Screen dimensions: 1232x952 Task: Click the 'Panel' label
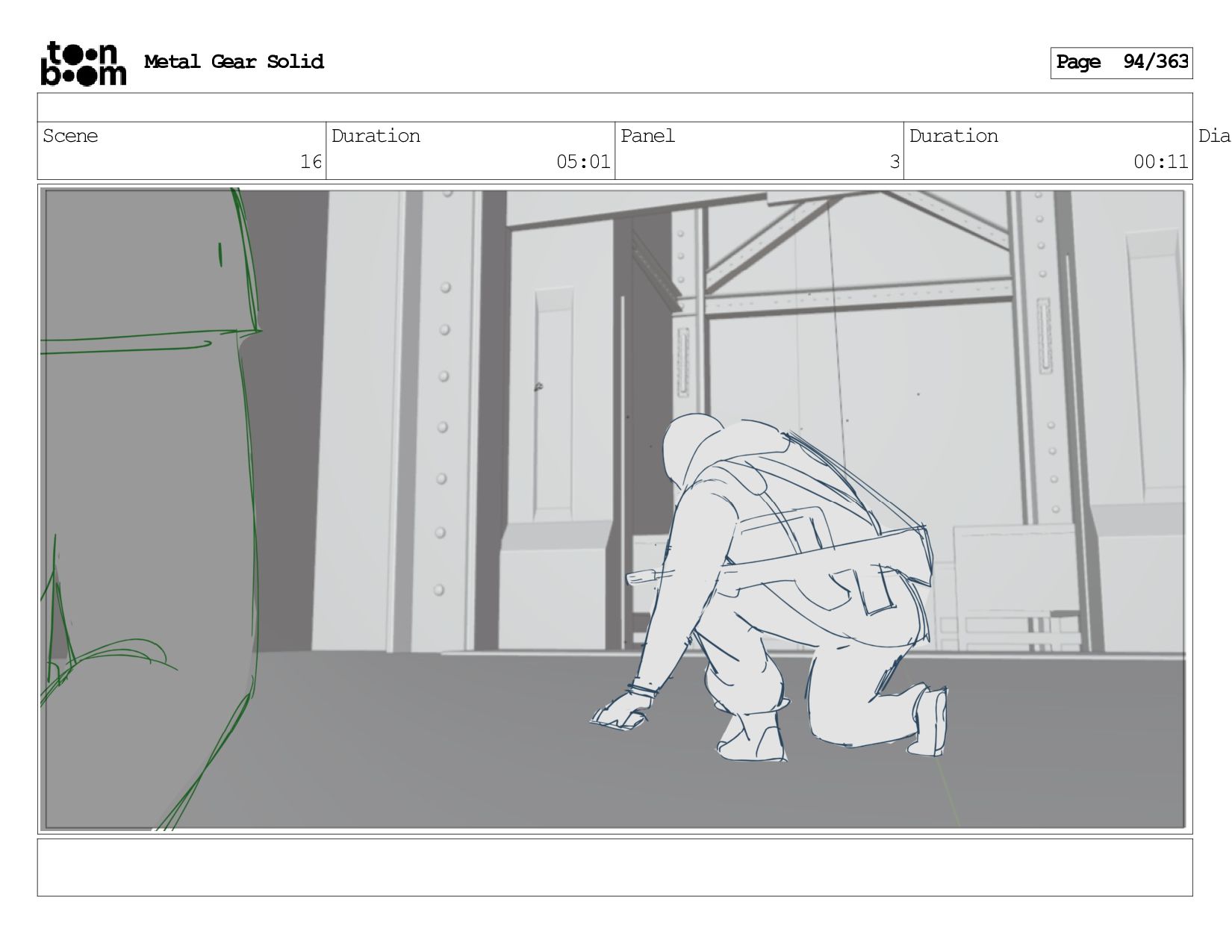click(647, 136)
